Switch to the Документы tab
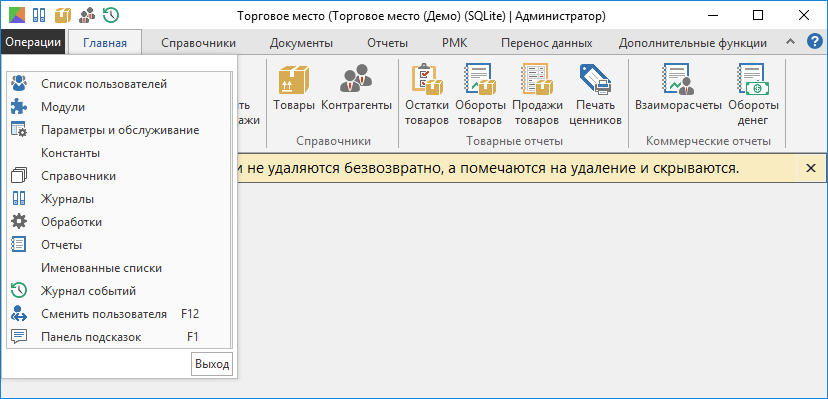This screenshot has height=399, width=828. click(301, 43)
